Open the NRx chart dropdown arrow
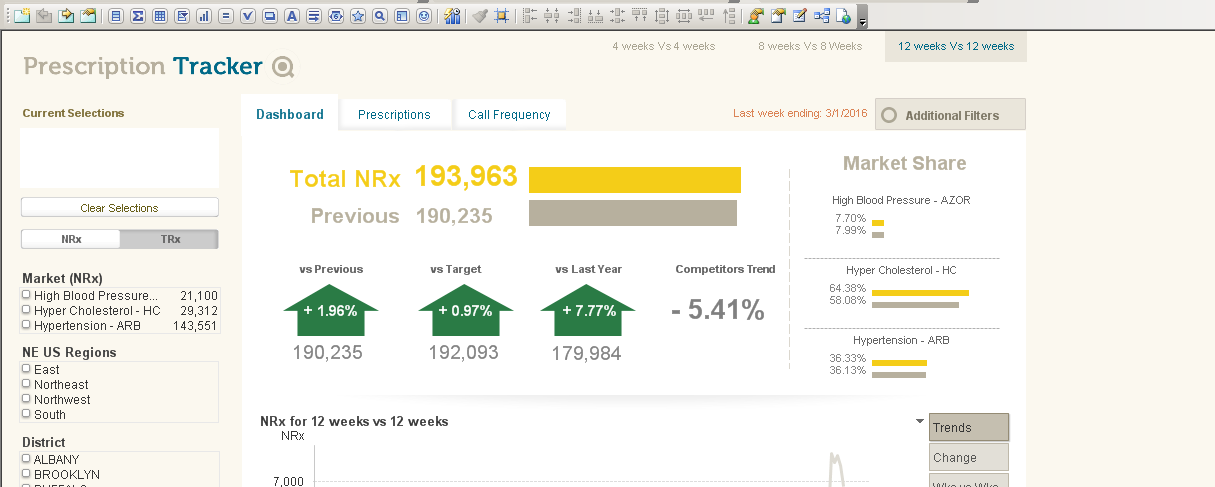 coord(919,421)
